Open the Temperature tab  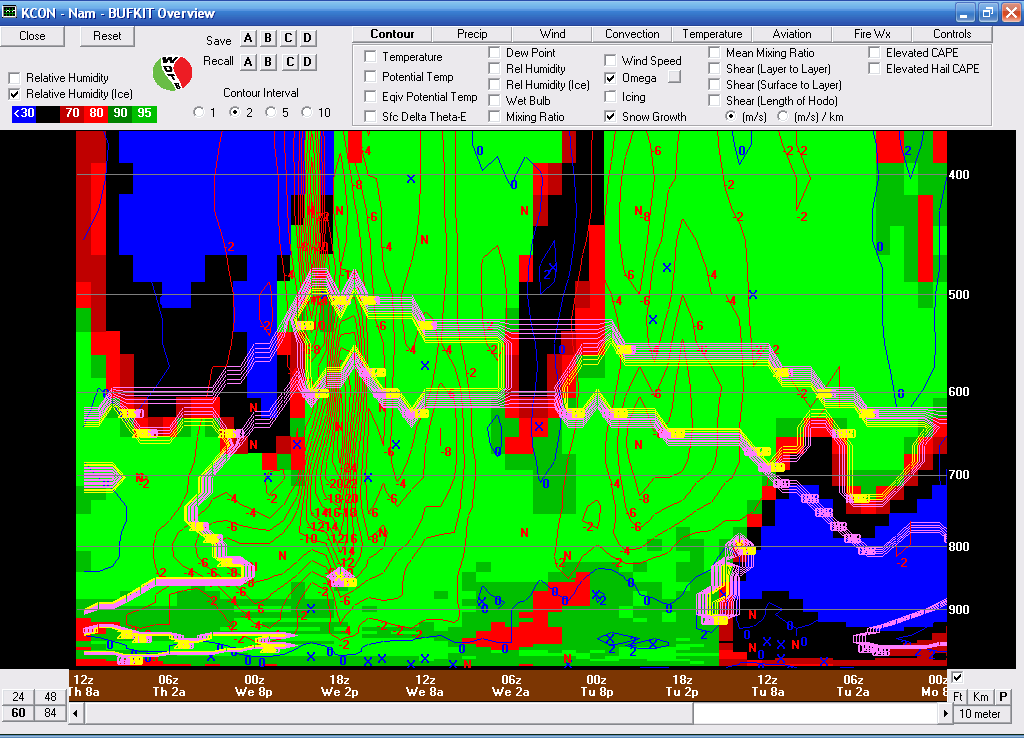(x=712, y=34)
